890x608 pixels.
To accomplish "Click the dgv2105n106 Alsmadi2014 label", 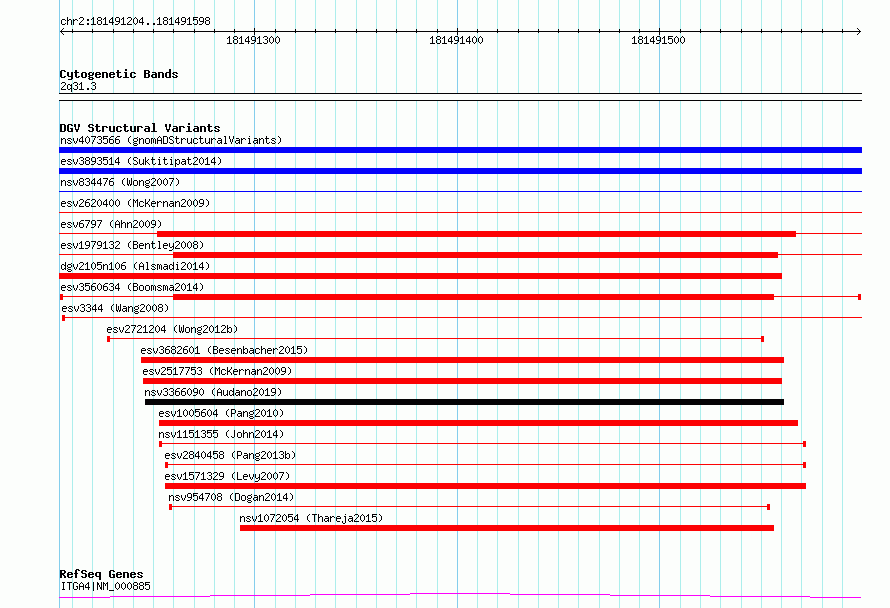I will (135, 266).
